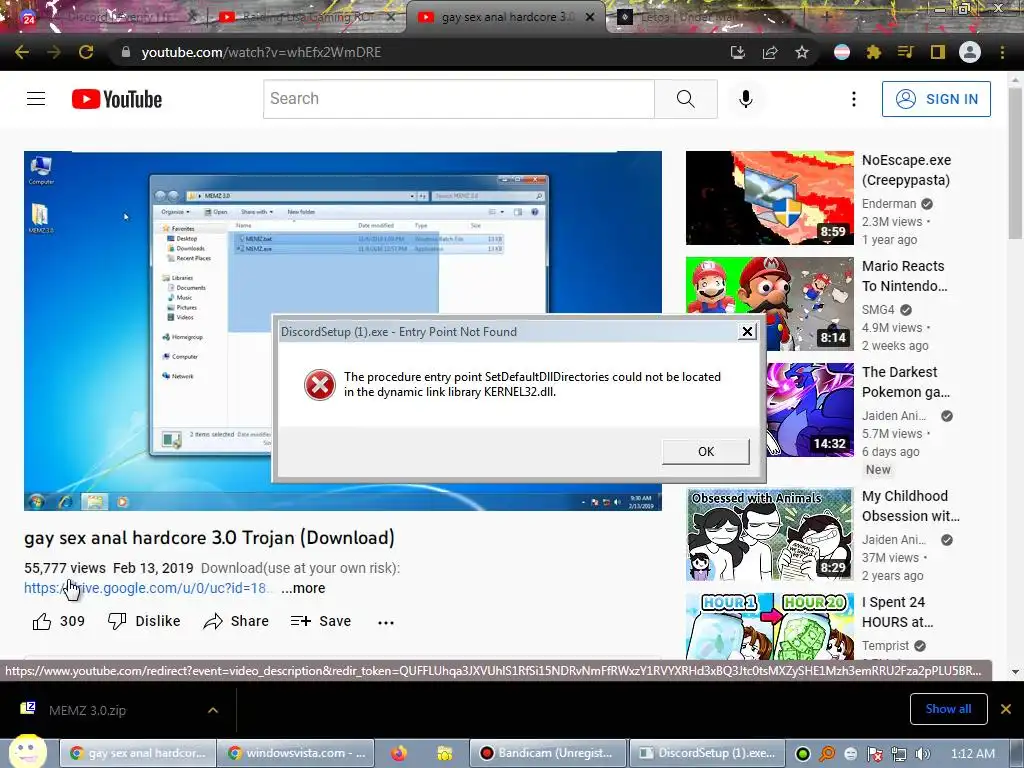
Task: Click Show all downloads button
Action: tap(948, 709)
